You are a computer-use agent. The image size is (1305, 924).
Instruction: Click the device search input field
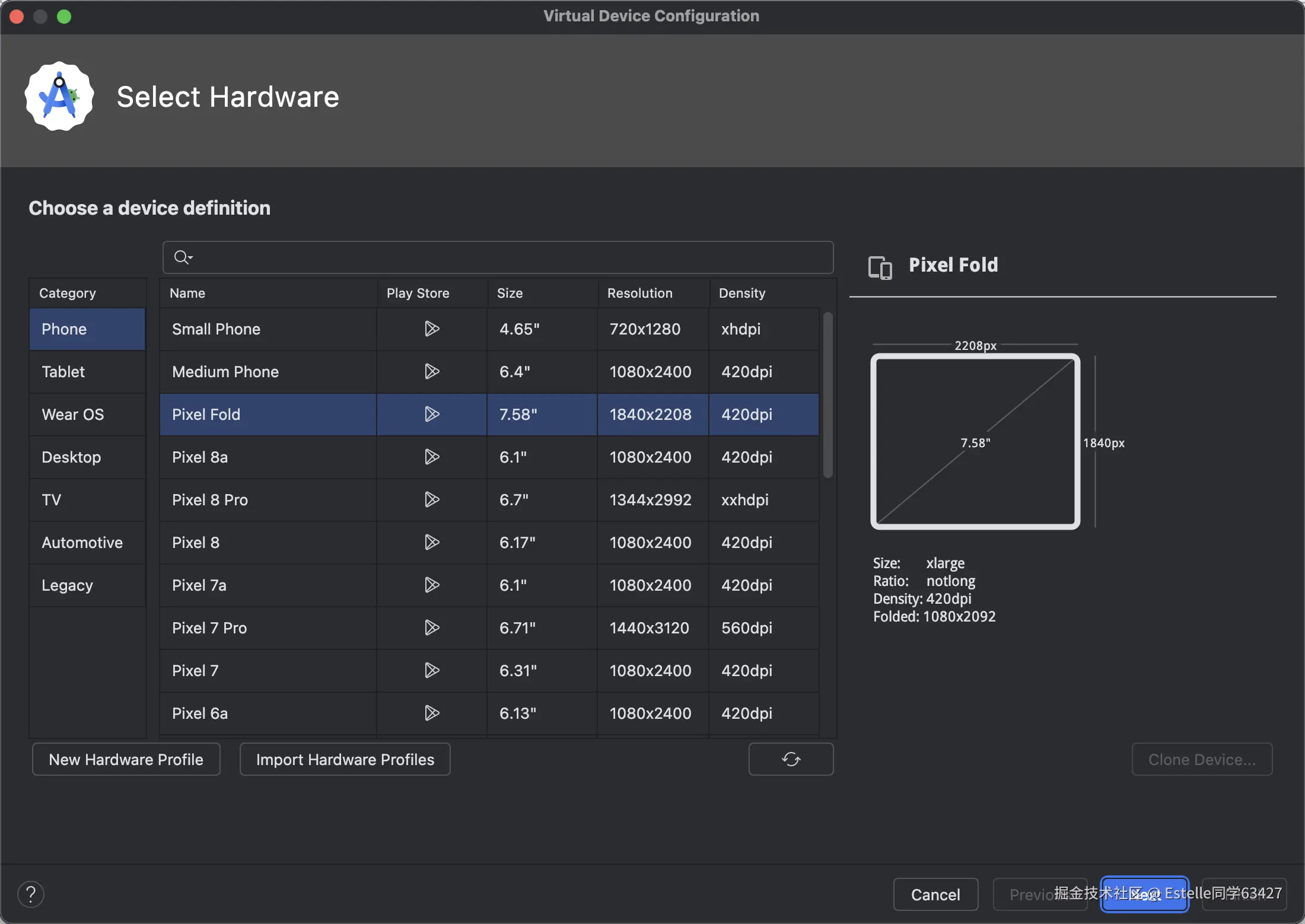(510, 257)
